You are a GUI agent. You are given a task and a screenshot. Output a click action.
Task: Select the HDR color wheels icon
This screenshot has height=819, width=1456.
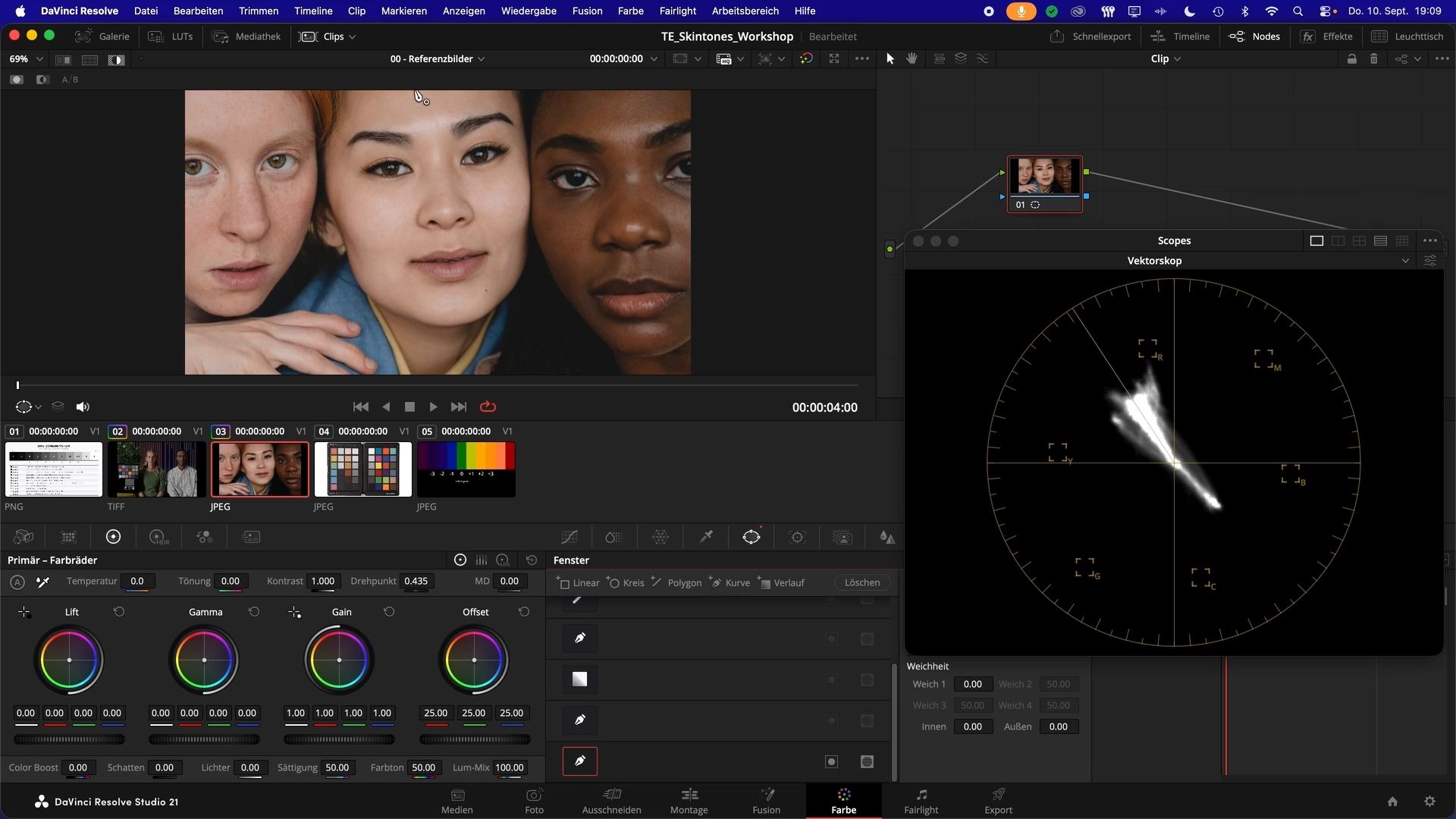point(158,537)
